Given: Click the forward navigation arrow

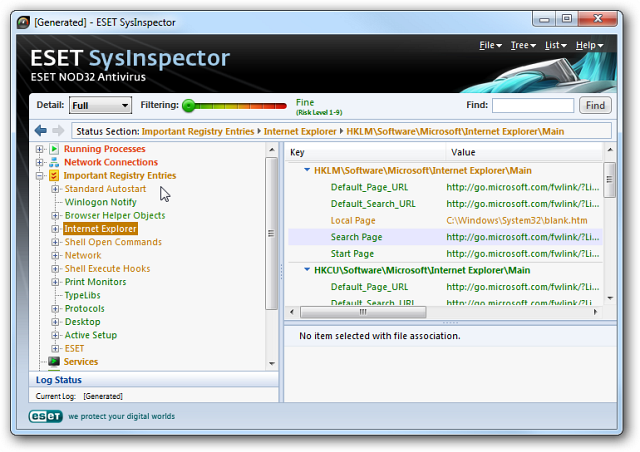Looking at the screenshot, I should point(58,131).
